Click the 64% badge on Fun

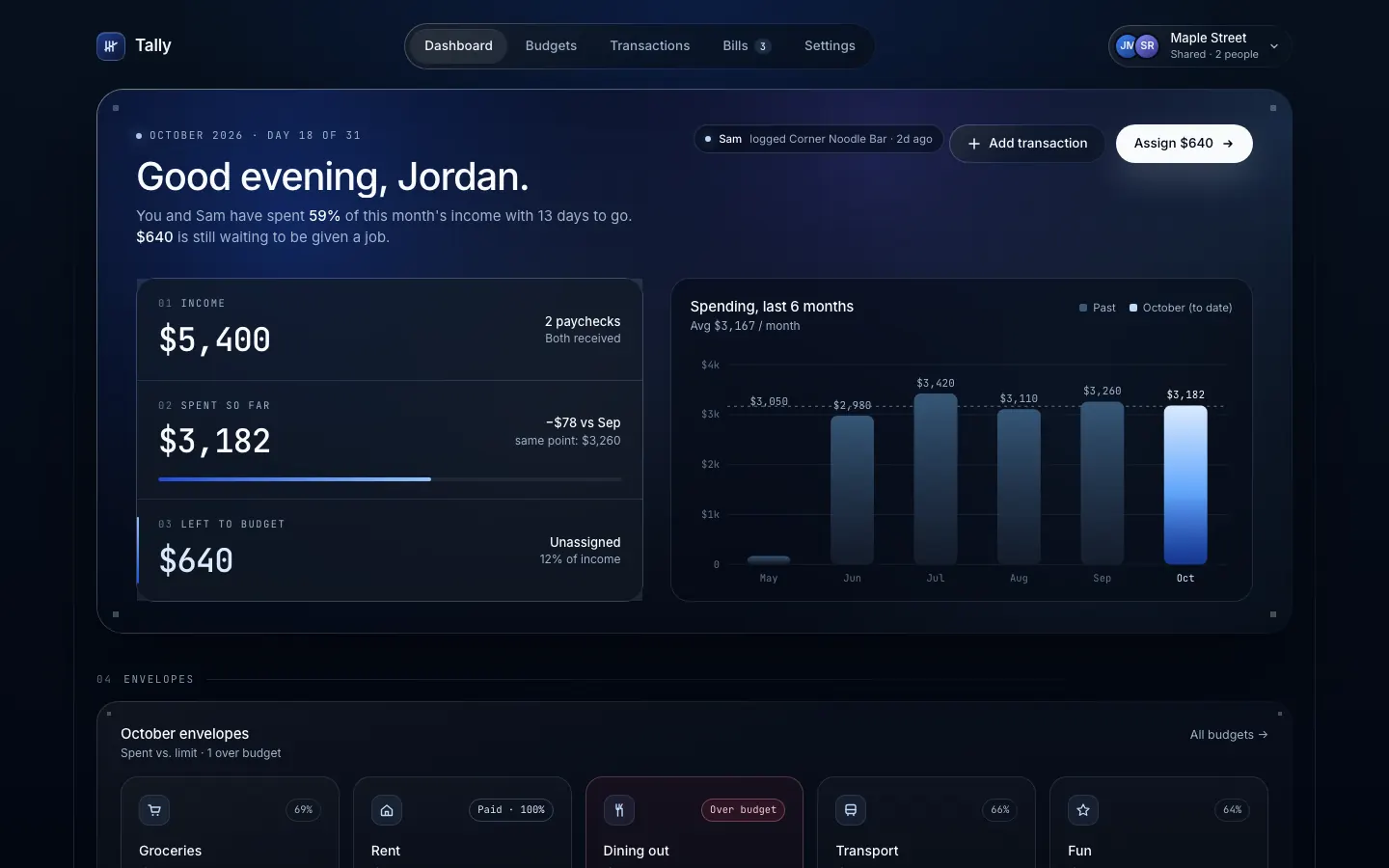tap(1233, 810)
